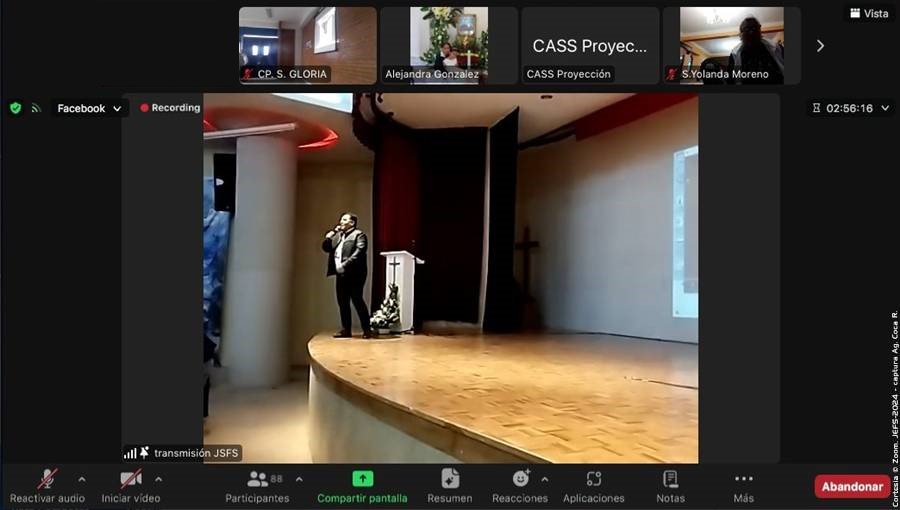Click the green encryption shield icon
Screen dimensions: 900x510
[15, 108]
